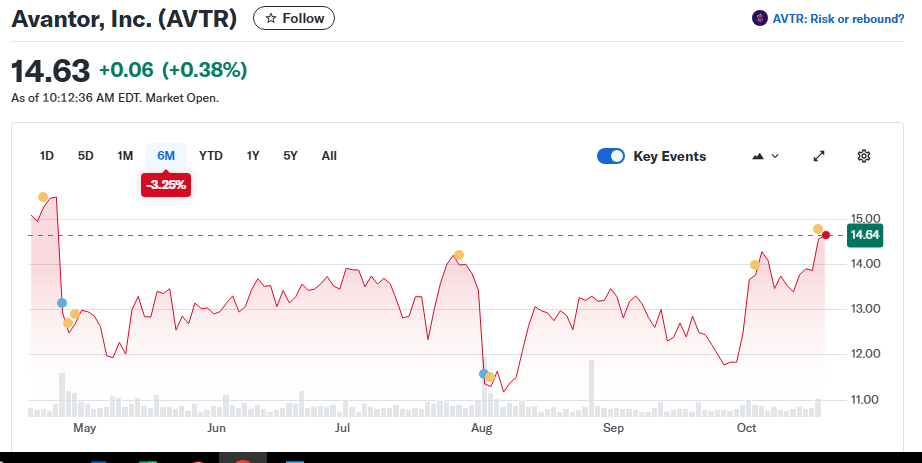Switch chart to 1Y range
Screen dimensions: 922x463
click(x=253, y=156)
